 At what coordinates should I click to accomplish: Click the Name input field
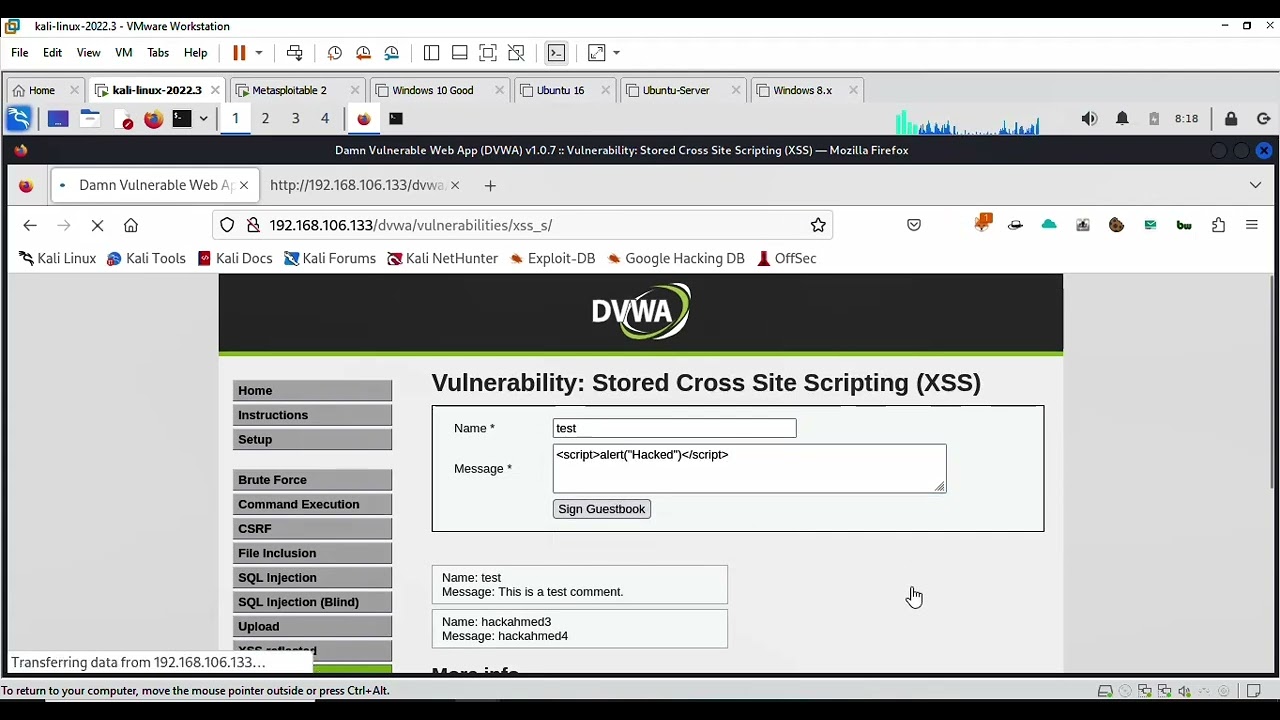coord(674,428)
